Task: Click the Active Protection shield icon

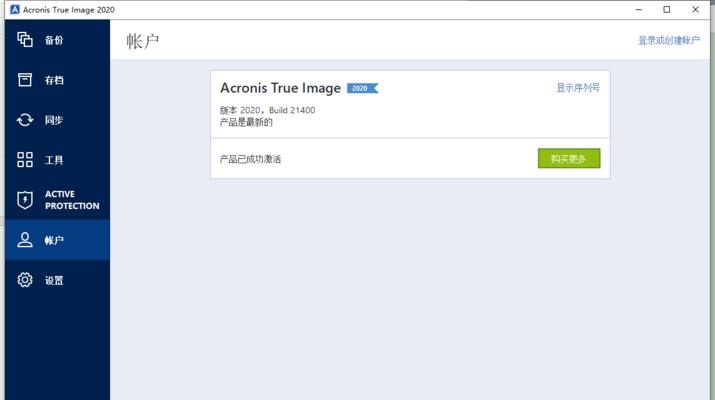Action: click(x=25, y=200)
